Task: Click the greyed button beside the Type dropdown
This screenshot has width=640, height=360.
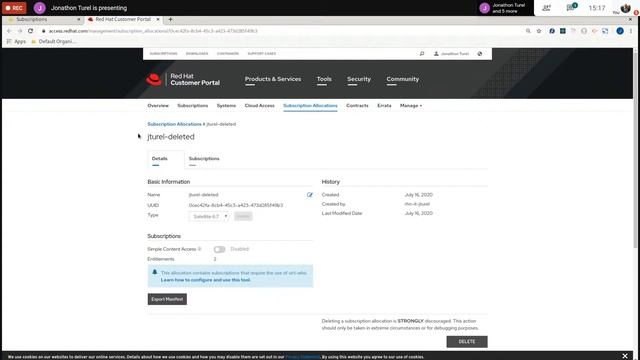Action: pyautogui.click(x=243, y=216)
